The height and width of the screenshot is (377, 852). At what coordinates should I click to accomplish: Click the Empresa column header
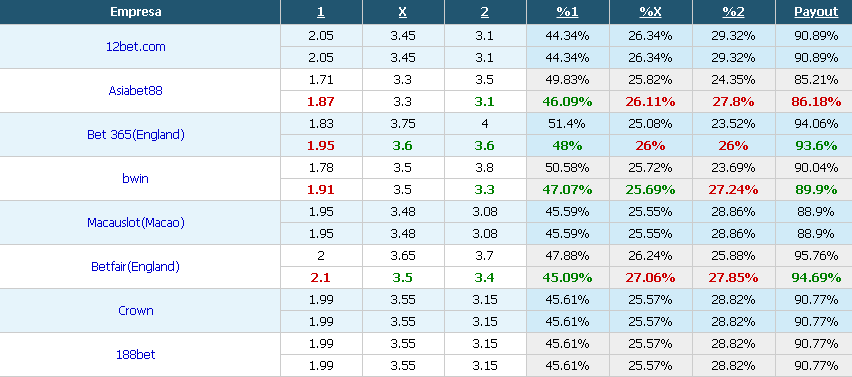(x=135, y=12)
